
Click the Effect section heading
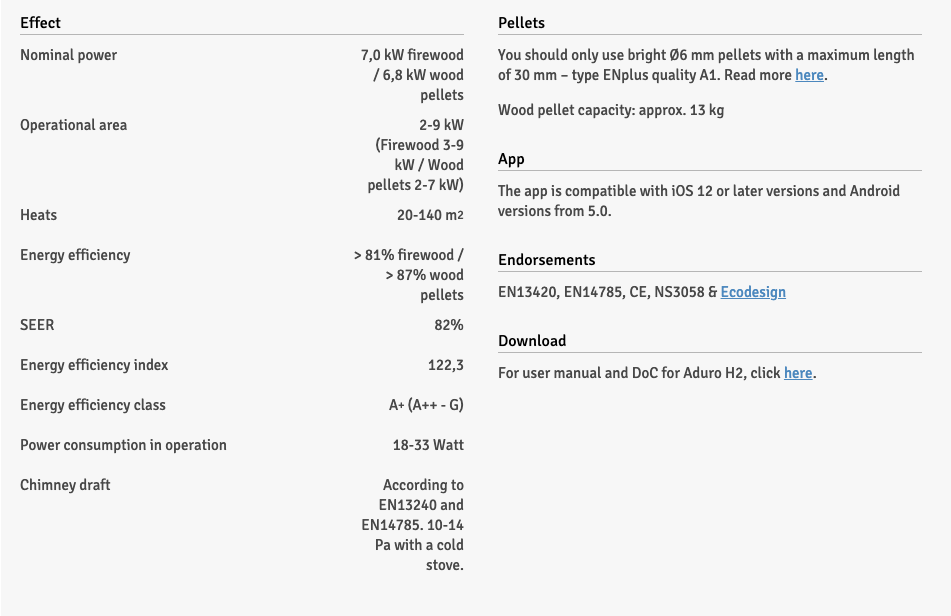pyautogui.click(x=40, y=22)
